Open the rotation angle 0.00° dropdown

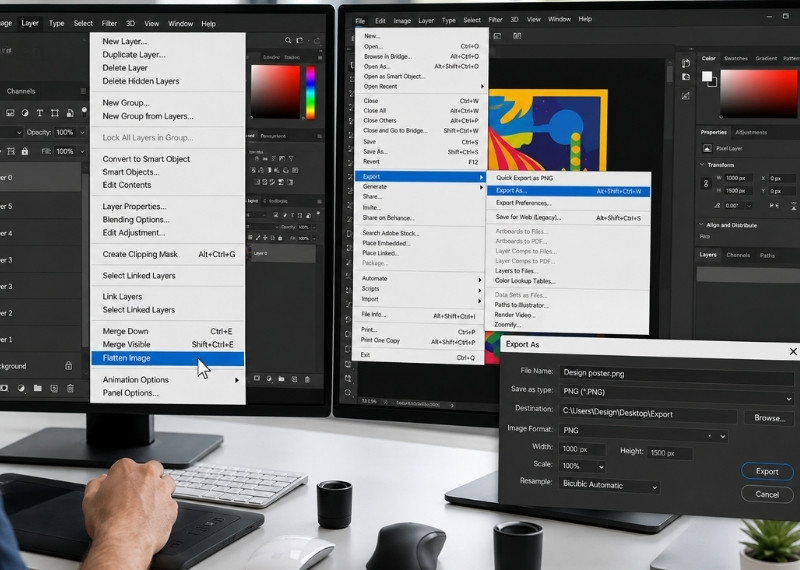(748, 206)
